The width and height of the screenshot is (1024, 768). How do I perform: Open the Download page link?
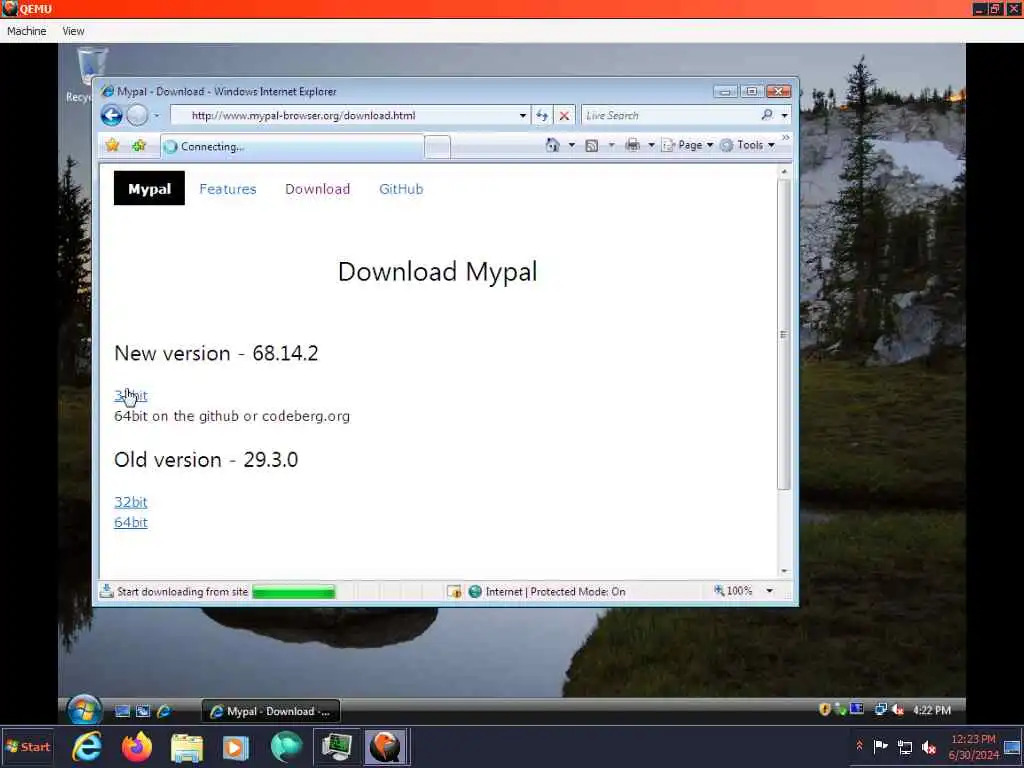coord(317,189)
